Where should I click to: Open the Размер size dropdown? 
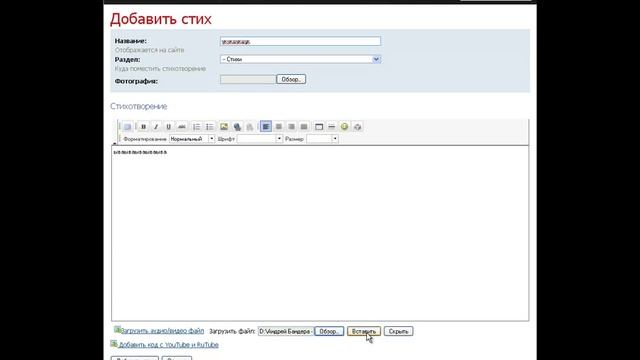(x=322, y=139)
